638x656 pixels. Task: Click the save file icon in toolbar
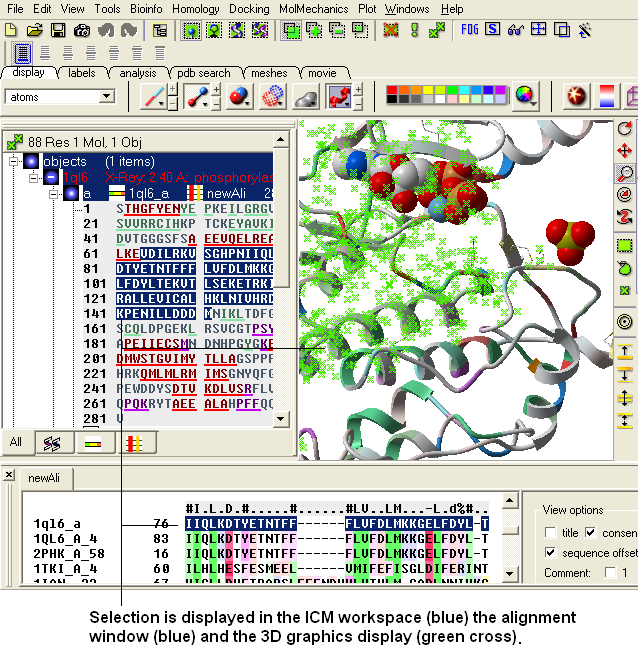click(58, 30)
